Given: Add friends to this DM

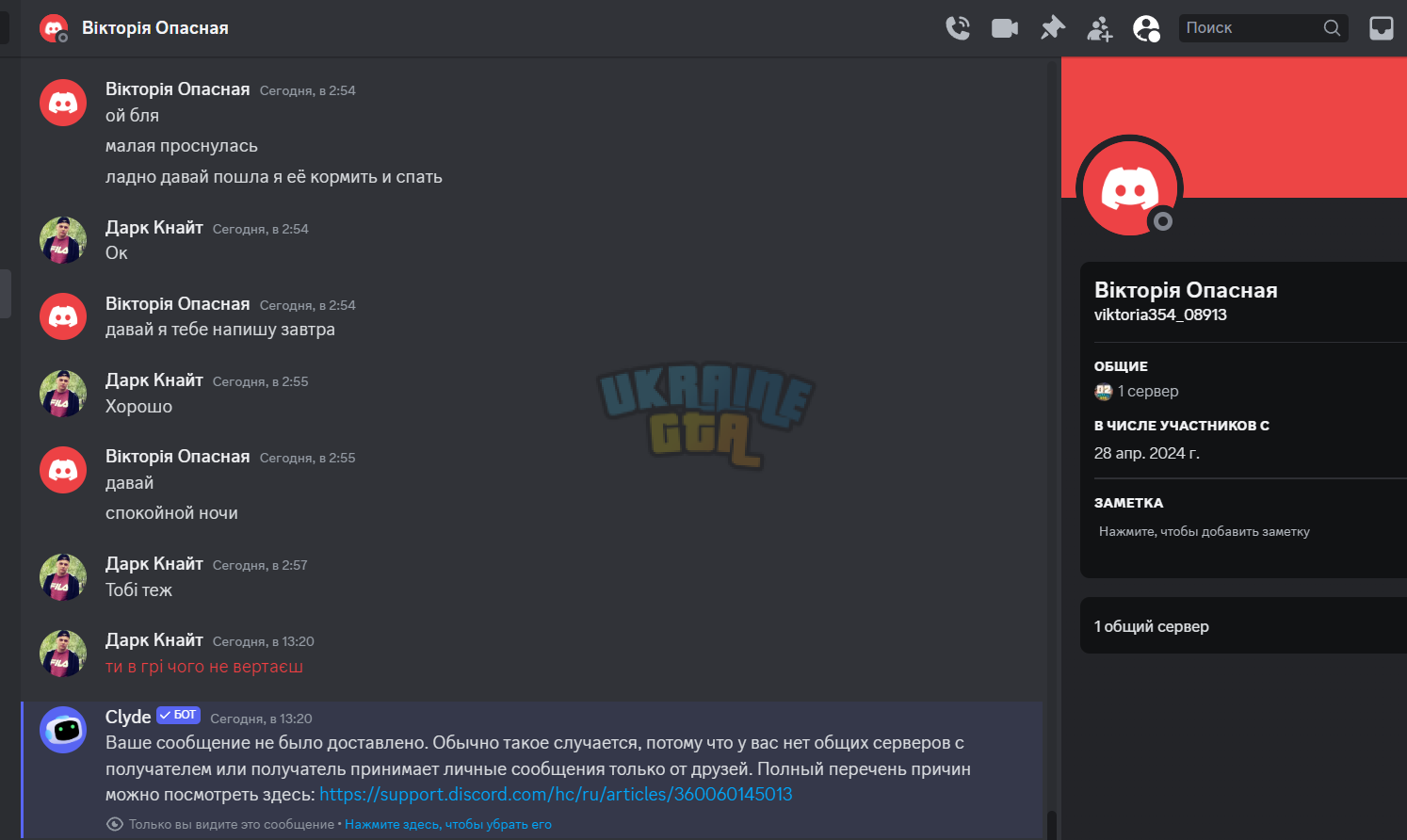Looking at the screenshot, I should click(1099, 29).
